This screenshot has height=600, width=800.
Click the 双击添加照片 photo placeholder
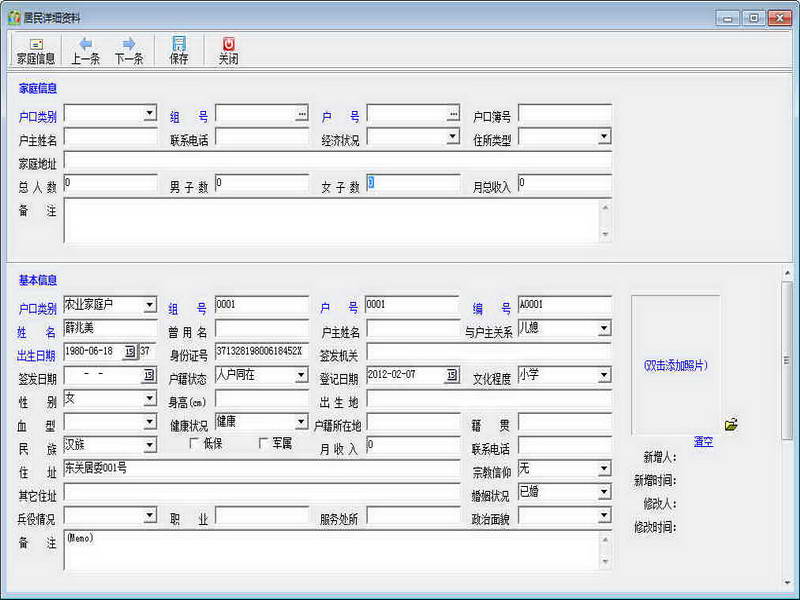coord(676,365)
